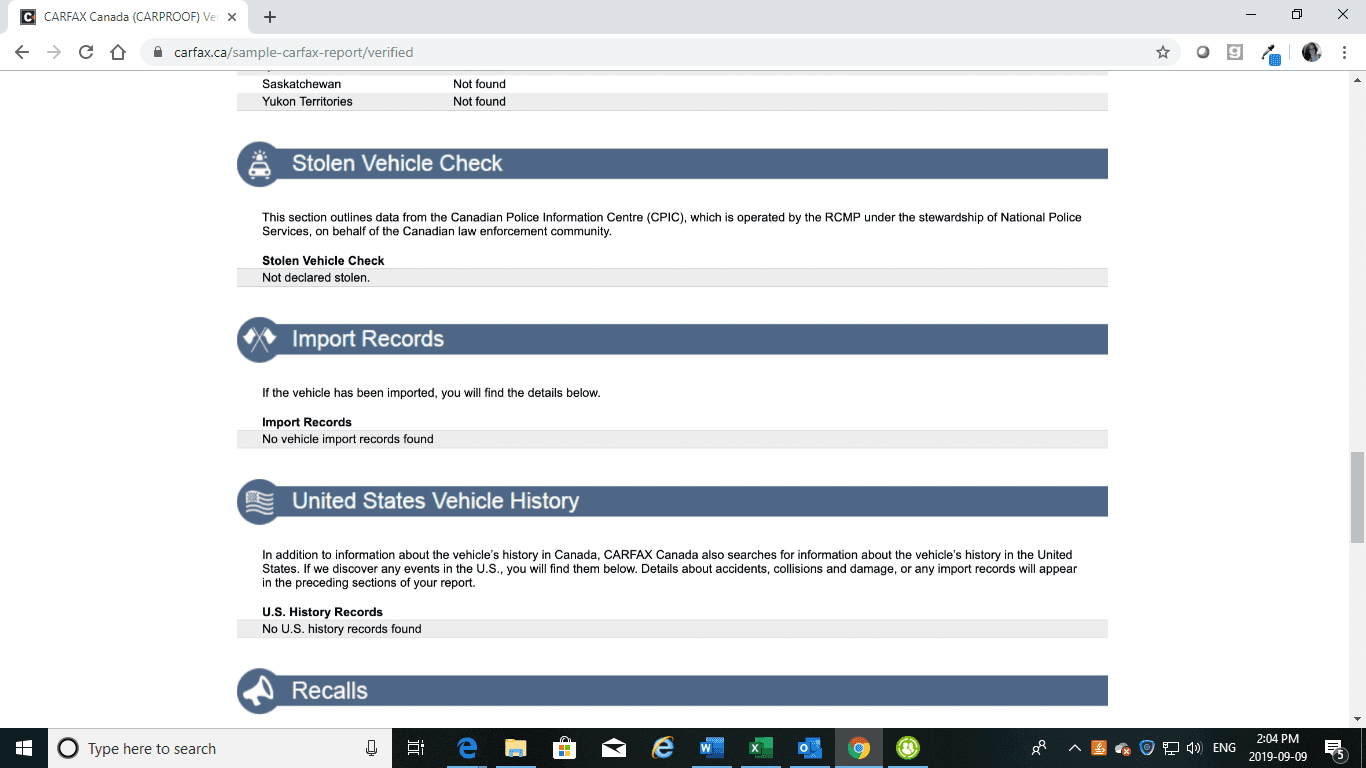Open the Chrome three-dot menu
The height and width of the screenshot is (768, 1366).
1343,52
